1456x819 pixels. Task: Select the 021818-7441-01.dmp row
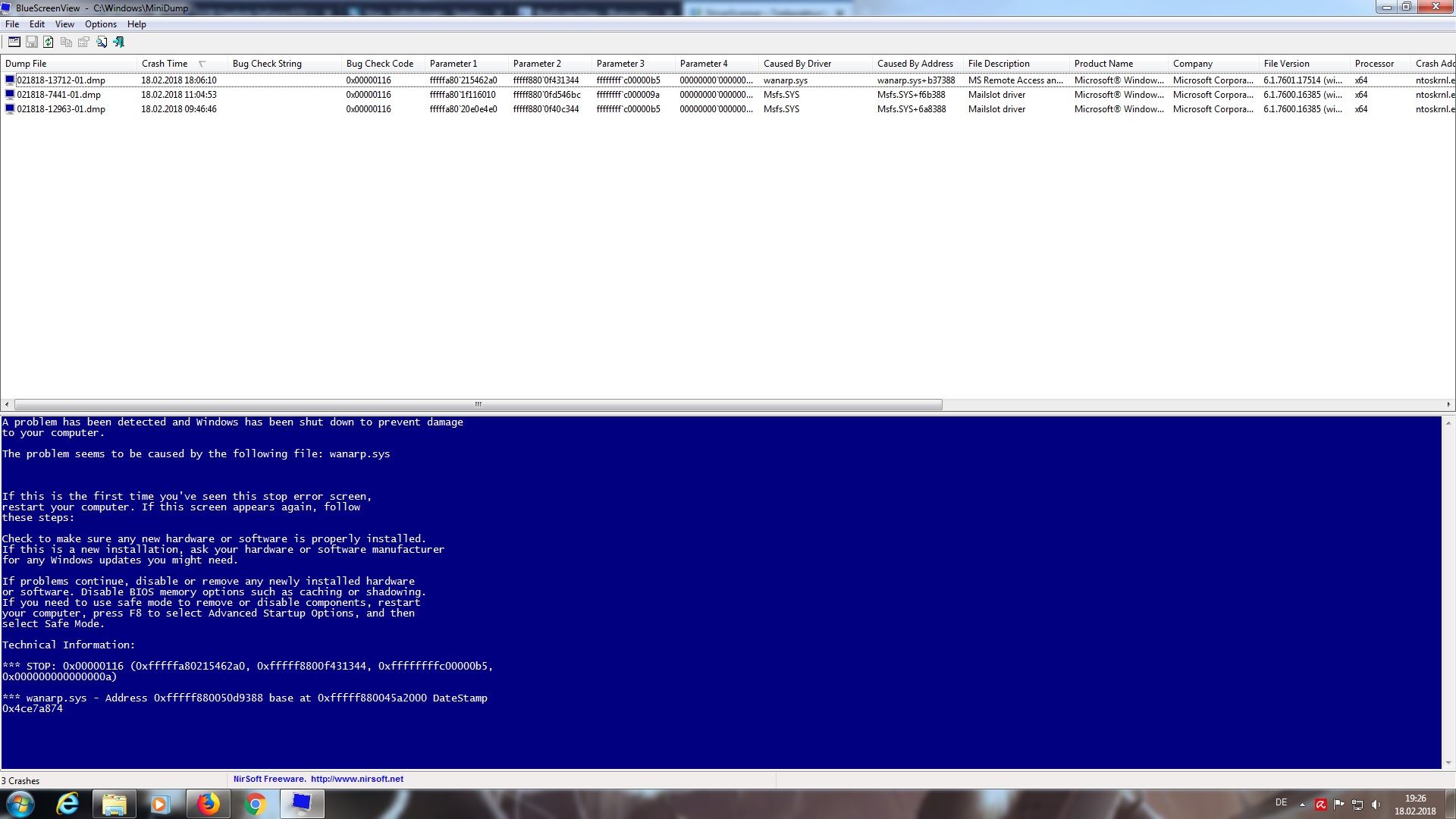(58, 95)
